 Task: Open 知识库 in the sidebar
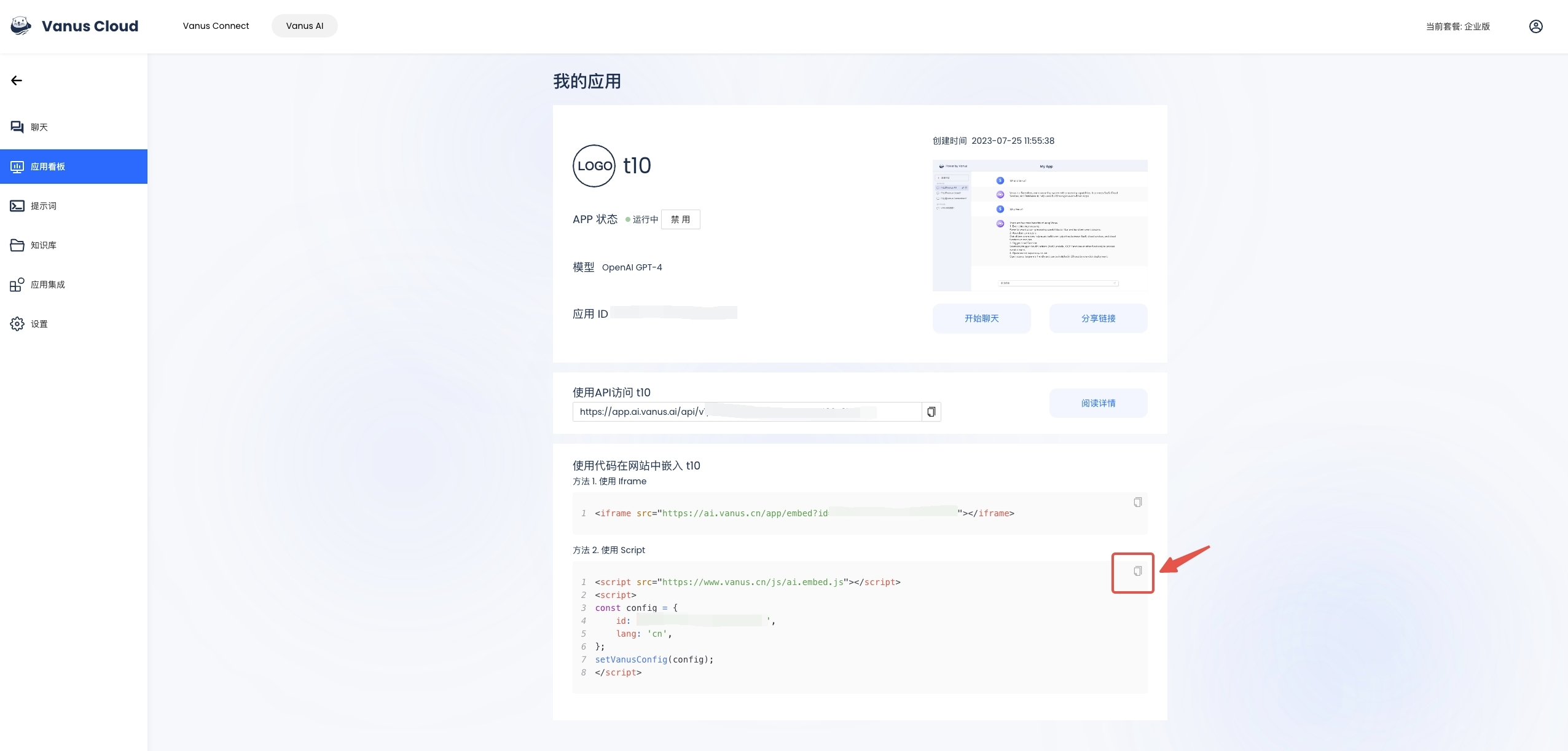(x=74, y=245)
